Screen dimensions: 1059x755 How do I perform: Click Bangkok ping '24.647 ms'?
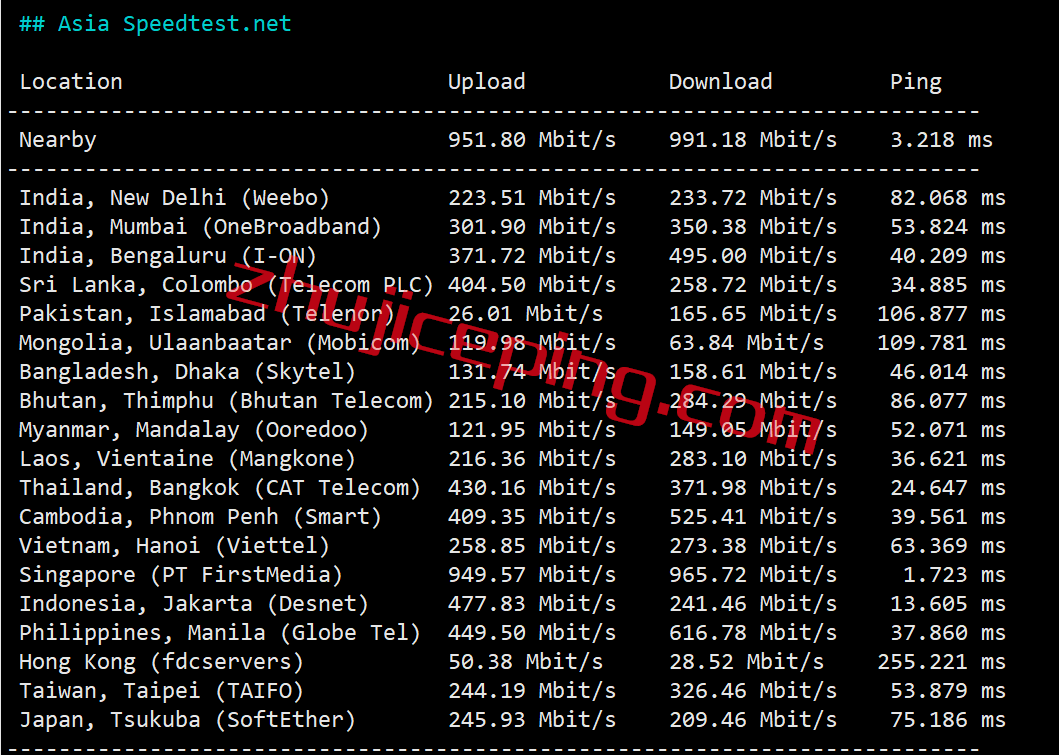pos(948,488)
